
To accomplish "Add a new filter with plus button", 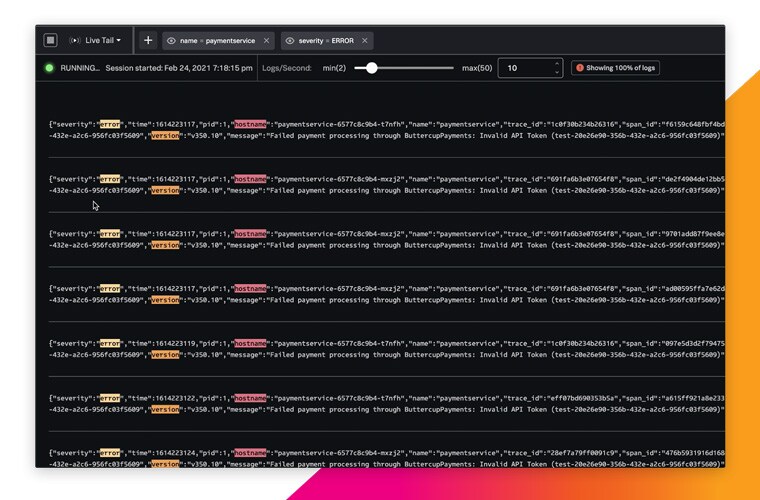I will click(x=148, y=41).
